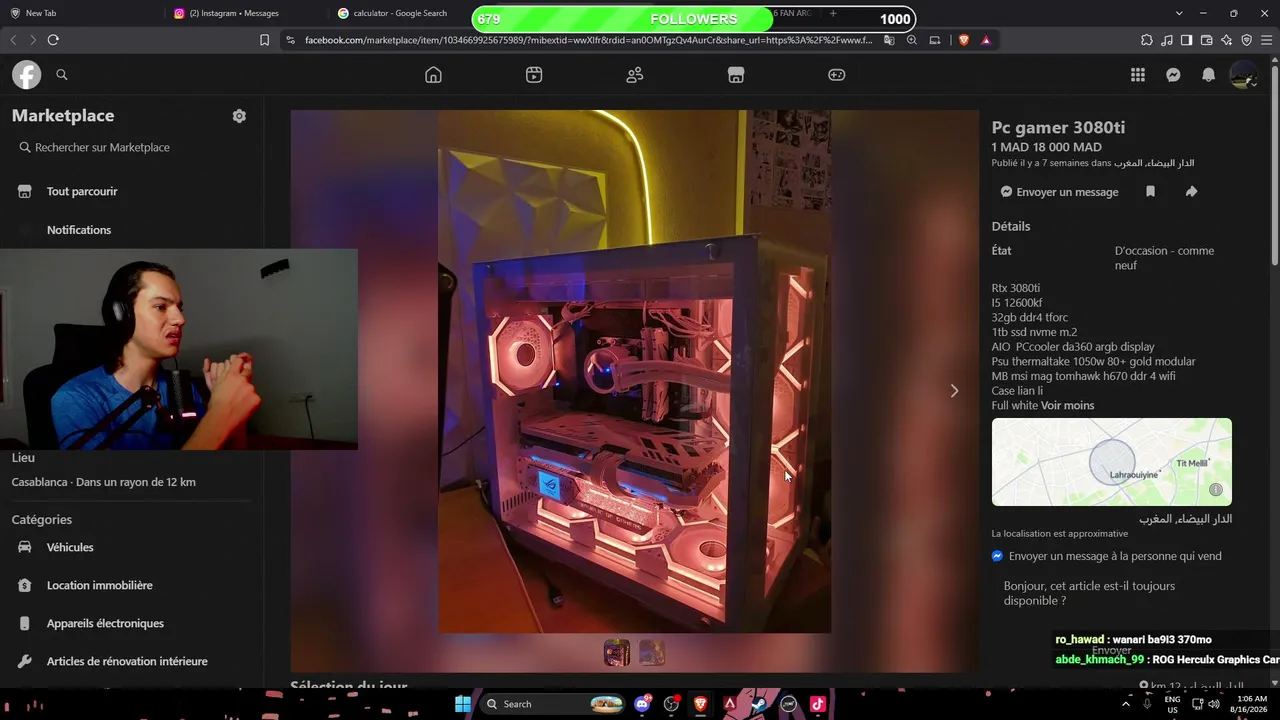Open the Facebook apps grid menu
Viewport: 1280px width, 720px height.
tap(1138, 75)
